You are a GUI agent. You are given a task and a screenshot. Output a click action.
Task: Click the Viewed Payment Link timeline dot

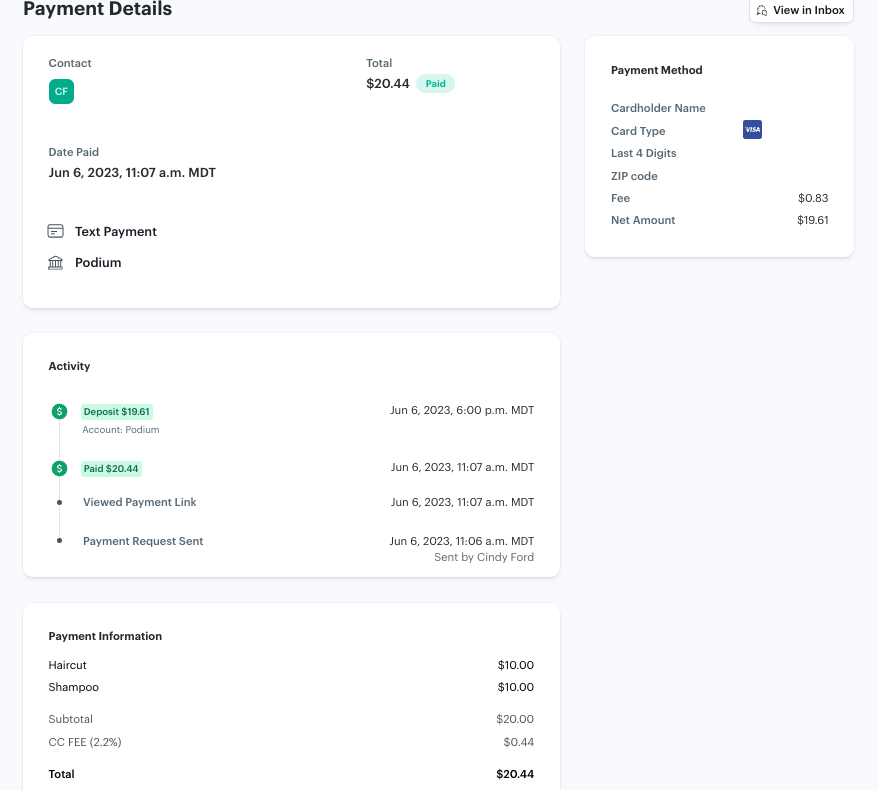[62, 502]
